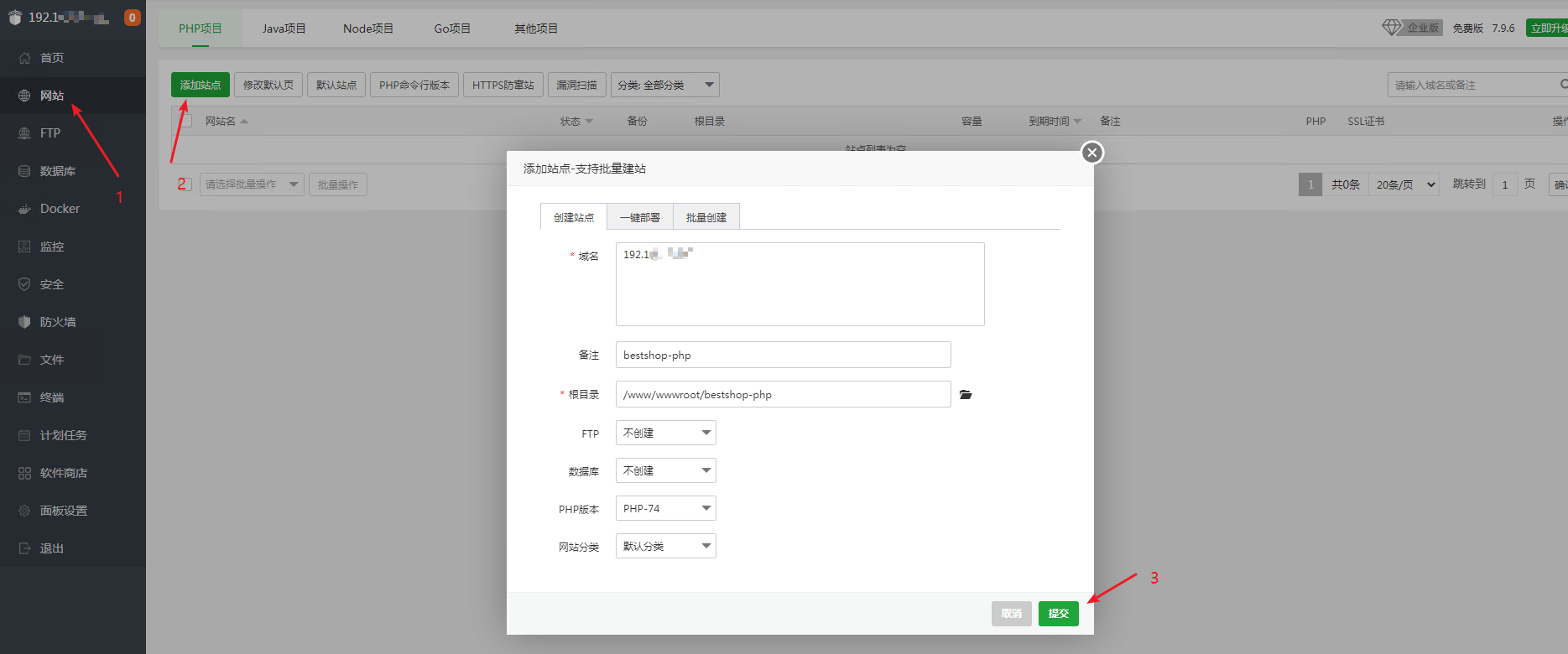Click the 终端 terminal icon in sidebar

[24, 397]
